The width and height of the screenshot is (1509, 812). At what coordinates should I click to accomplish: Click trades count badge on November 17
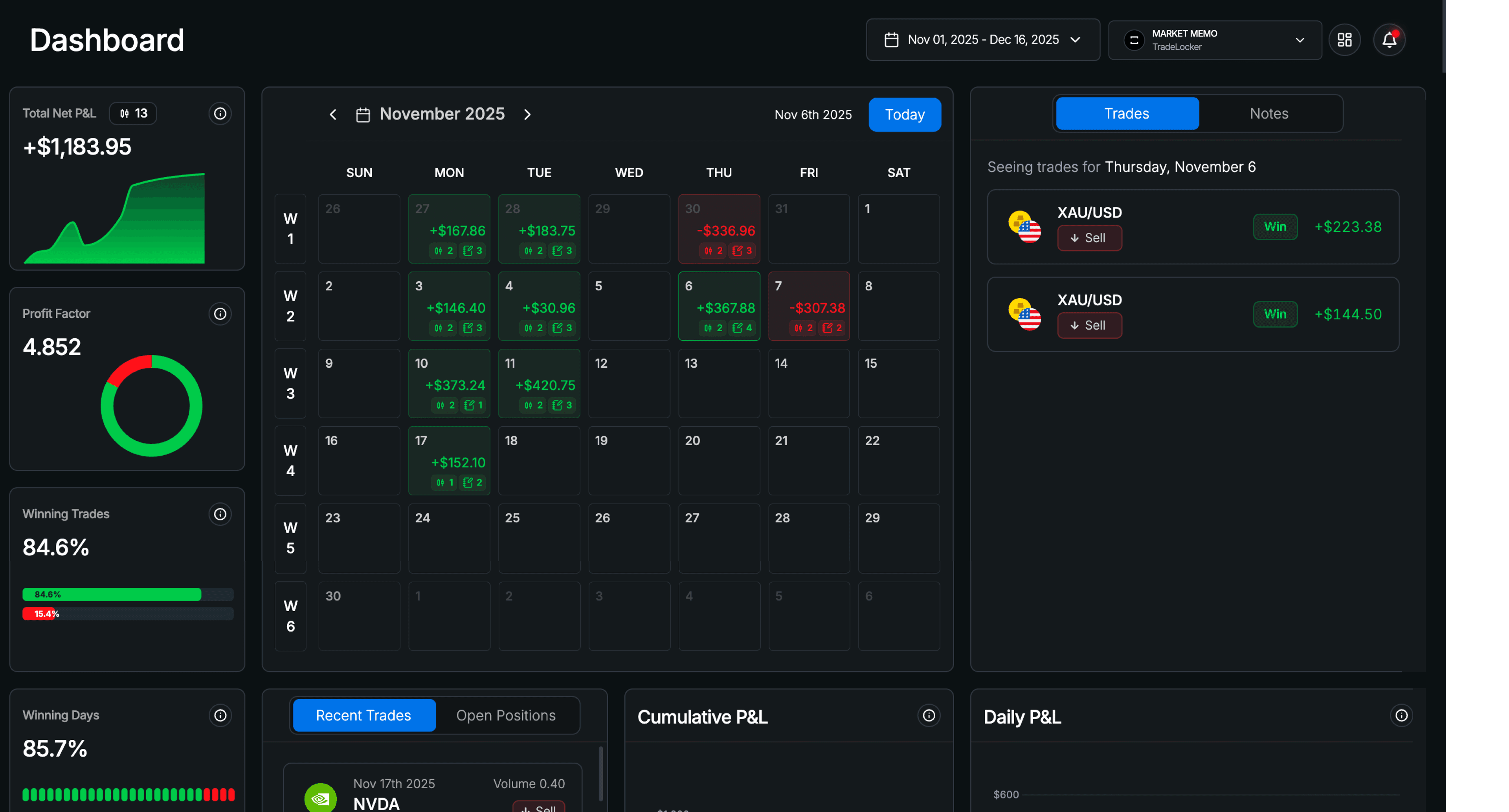coord(444,482)
